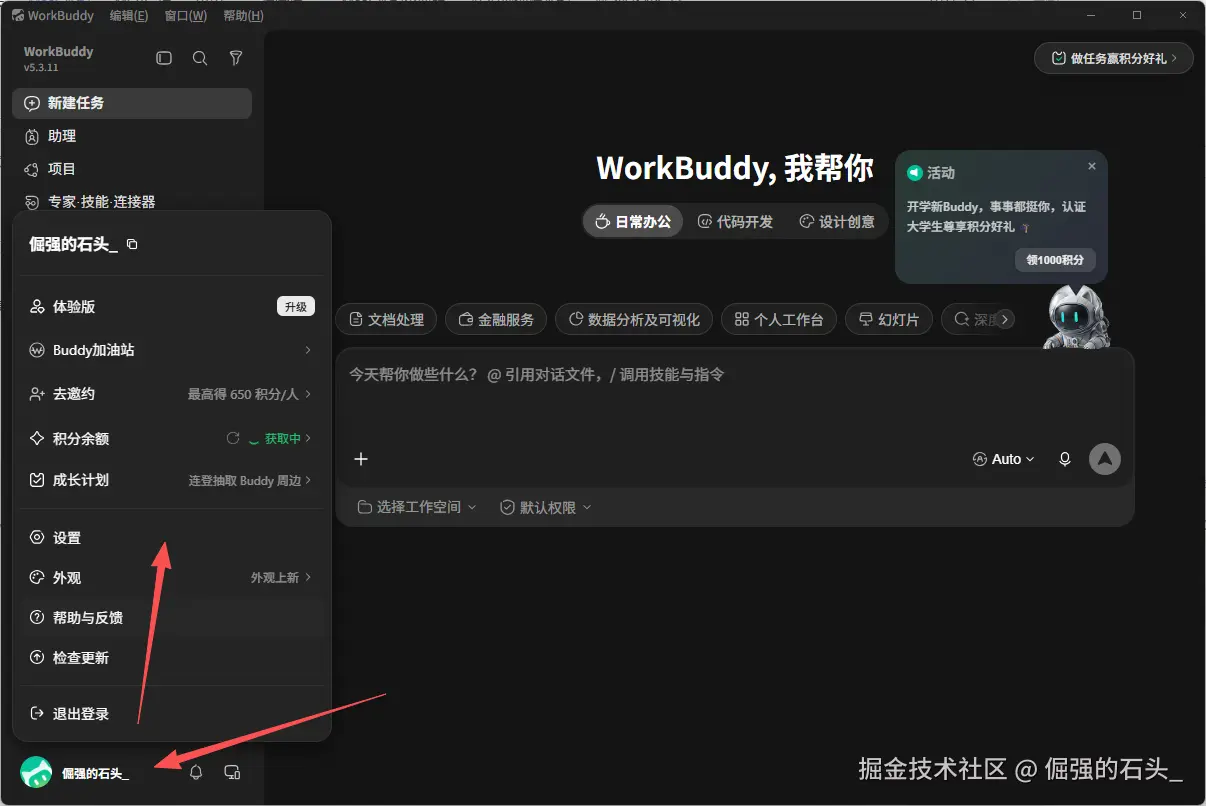The image size is (1206, 806).
Task: Click the green user avatar
Action: click(x=36, y=772)
